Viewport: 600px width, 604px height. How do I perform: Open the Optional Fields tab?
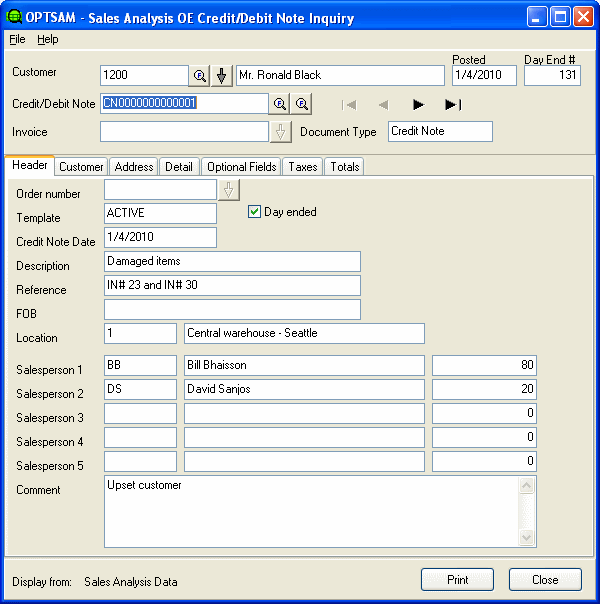241,167
